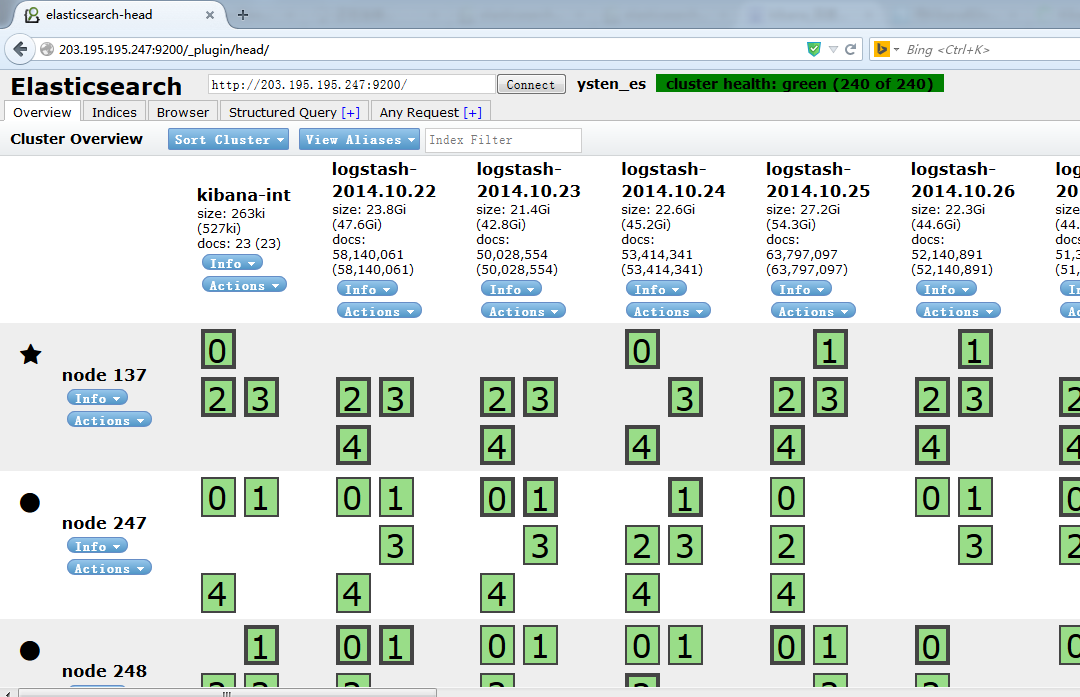The image size is (1080, 697).
Task: Open Actions dropdown for kibana-int index
Action: 244,285
